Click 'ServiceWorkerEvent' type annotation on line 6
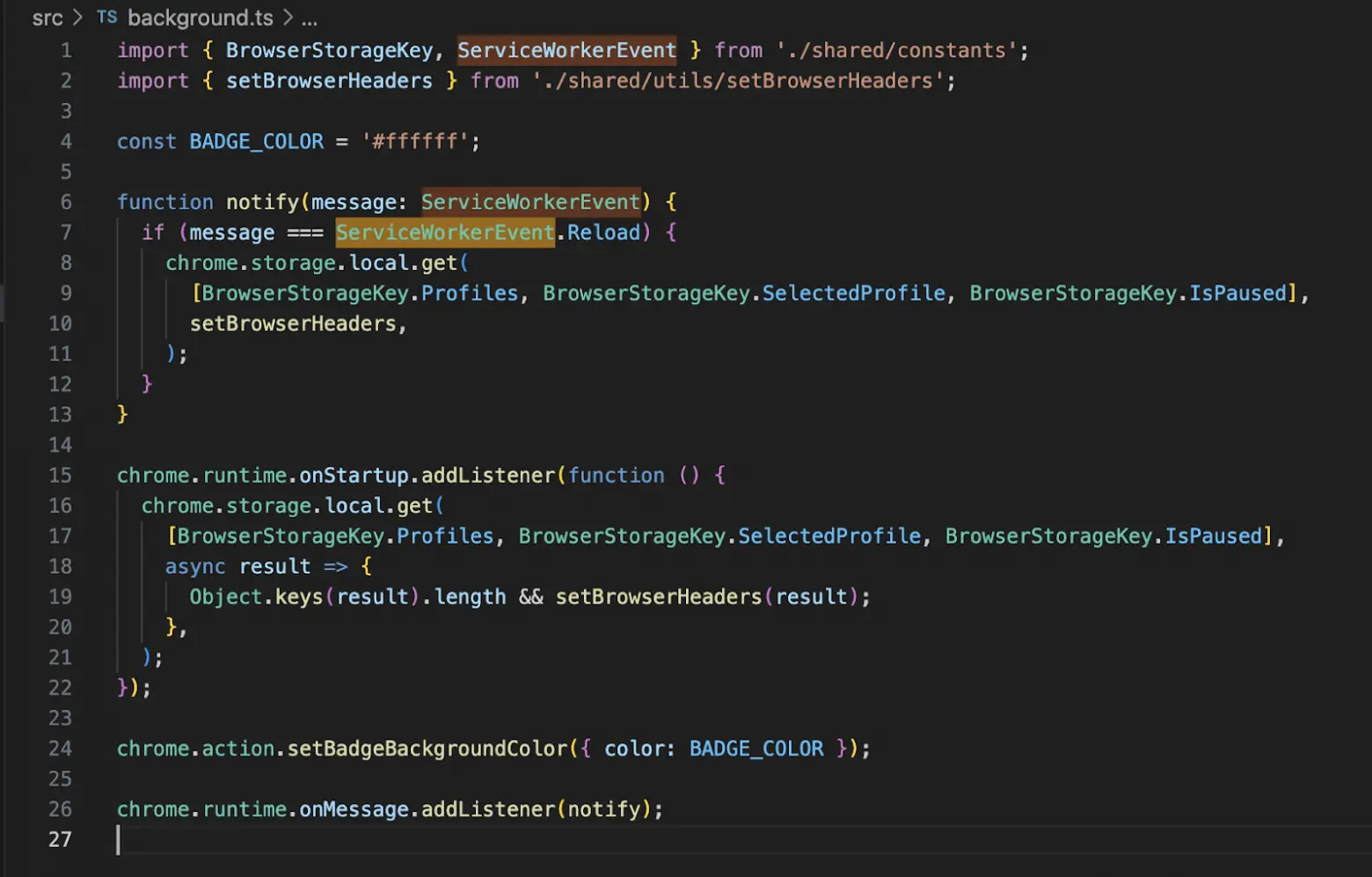 pyautogui.click(x=530, y=202)
